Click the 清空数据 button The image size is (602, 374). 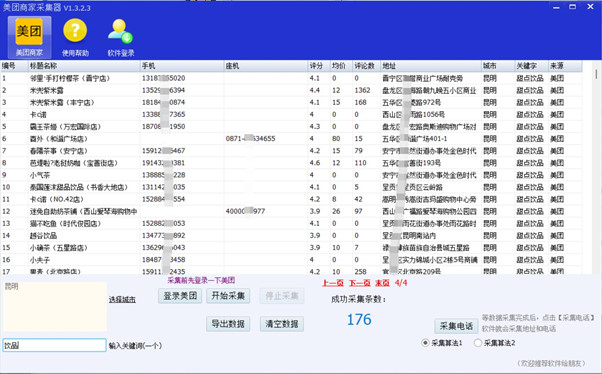coord(282,324)
